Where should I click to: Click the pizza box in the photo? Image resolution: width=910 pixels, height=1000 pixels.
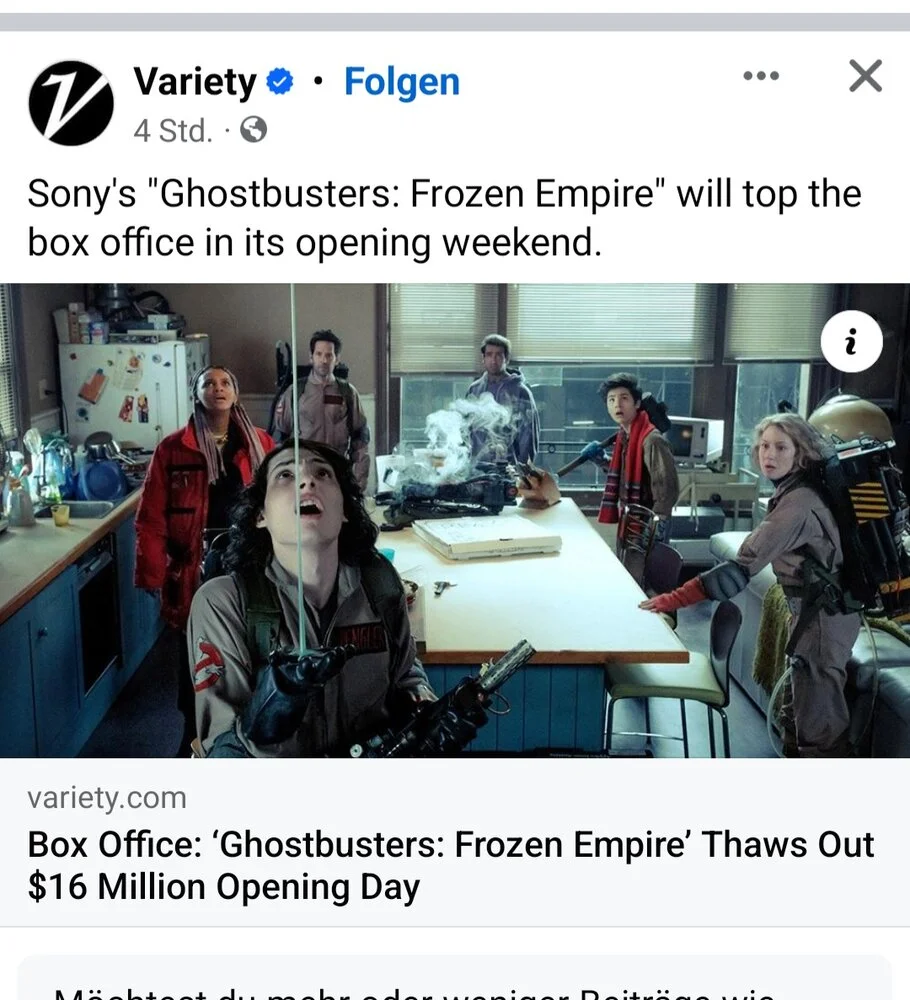point(487,537)
